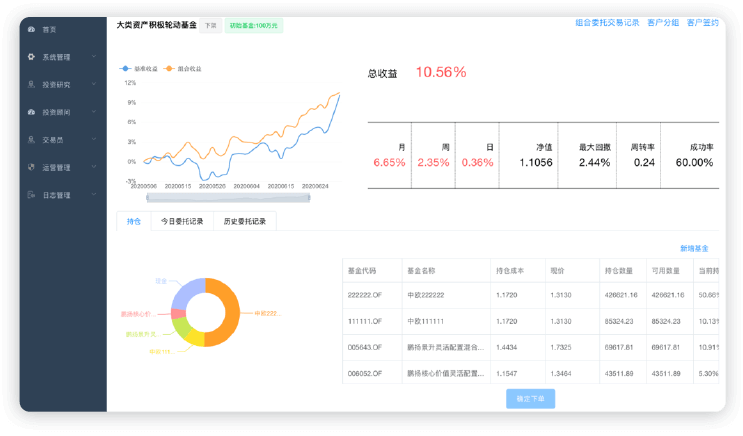Click the 交易员 user icon
This screenshot has width=743, height=436.
(x=32, y=140)
